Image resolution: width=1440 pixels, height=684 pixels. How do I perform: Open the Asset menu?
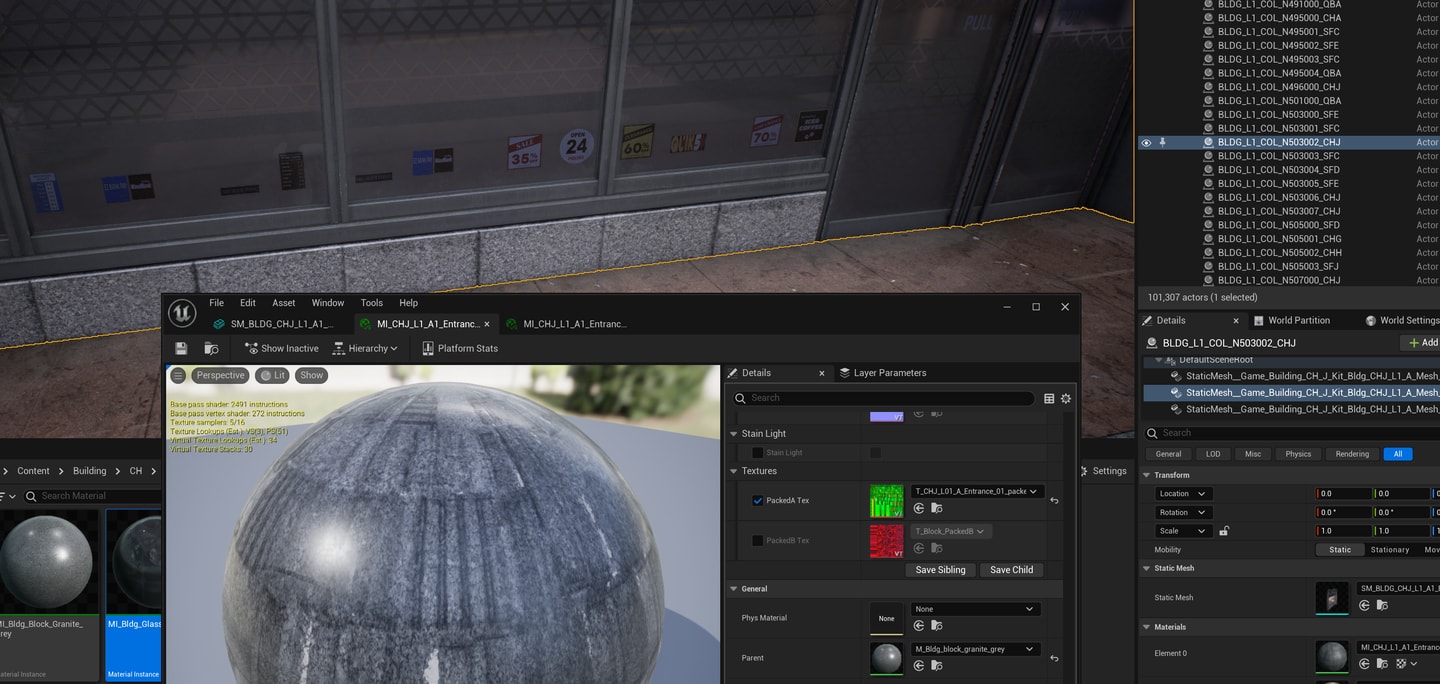284,303
